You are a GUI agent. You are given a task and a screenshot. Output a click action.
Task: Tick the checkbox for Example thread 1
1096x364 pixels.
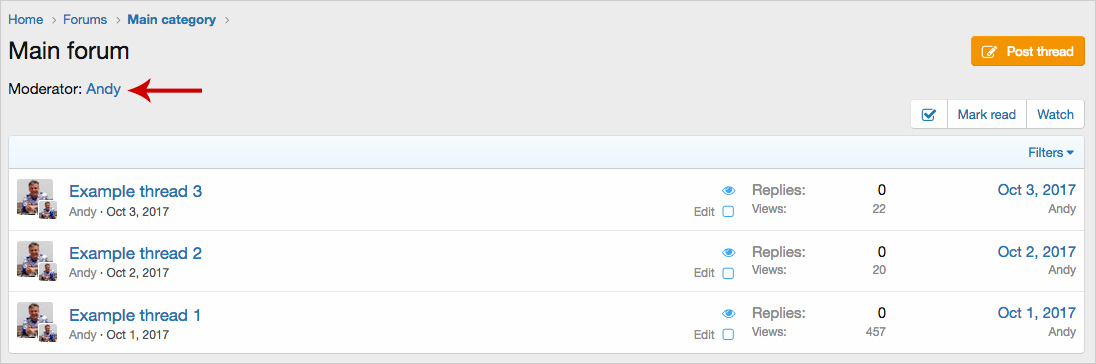(728, 335)
